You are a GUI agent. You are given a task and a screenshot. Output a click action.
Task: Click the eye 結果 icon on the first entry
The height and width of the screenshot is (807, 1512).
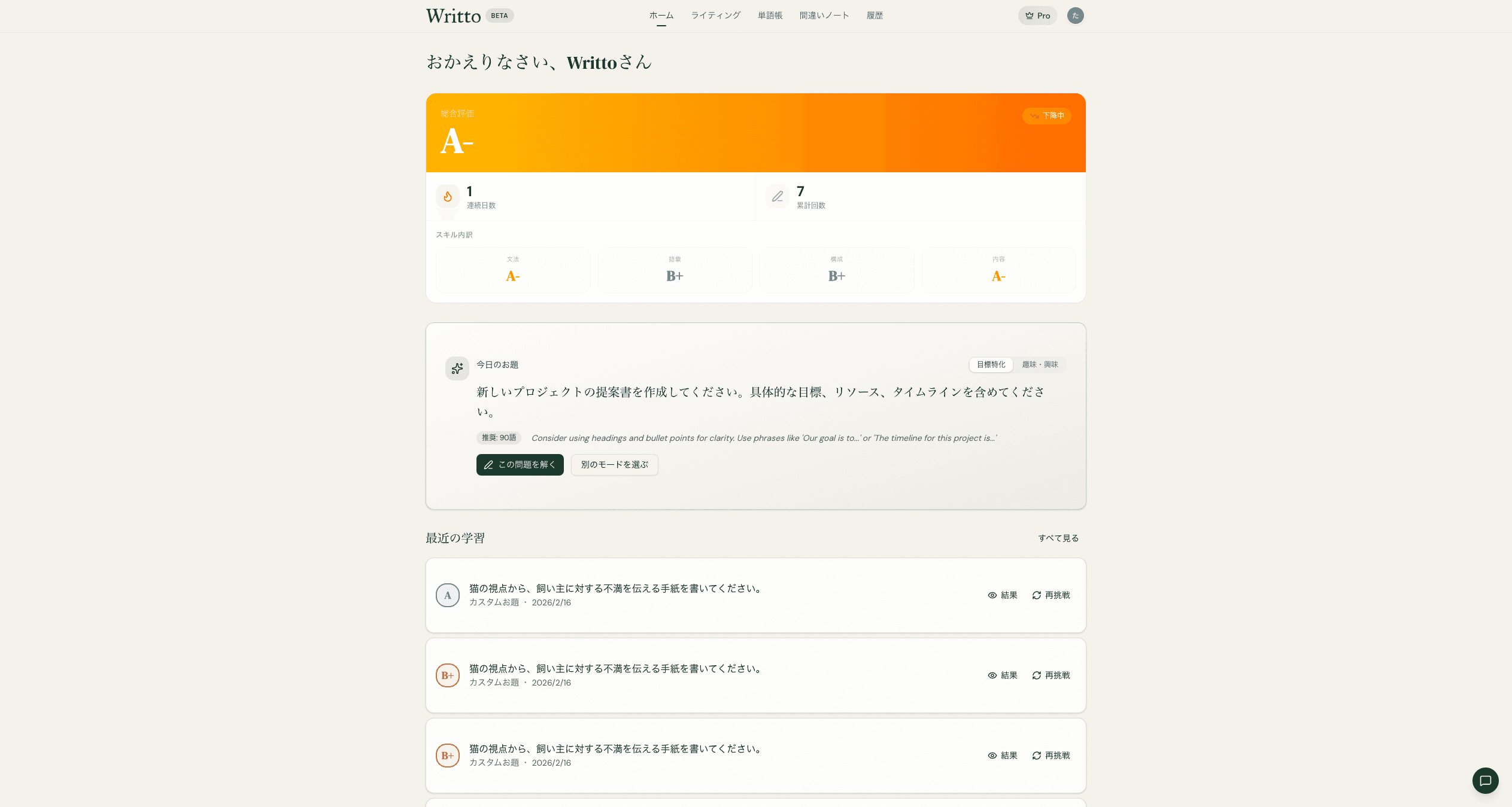pos(992,595)
